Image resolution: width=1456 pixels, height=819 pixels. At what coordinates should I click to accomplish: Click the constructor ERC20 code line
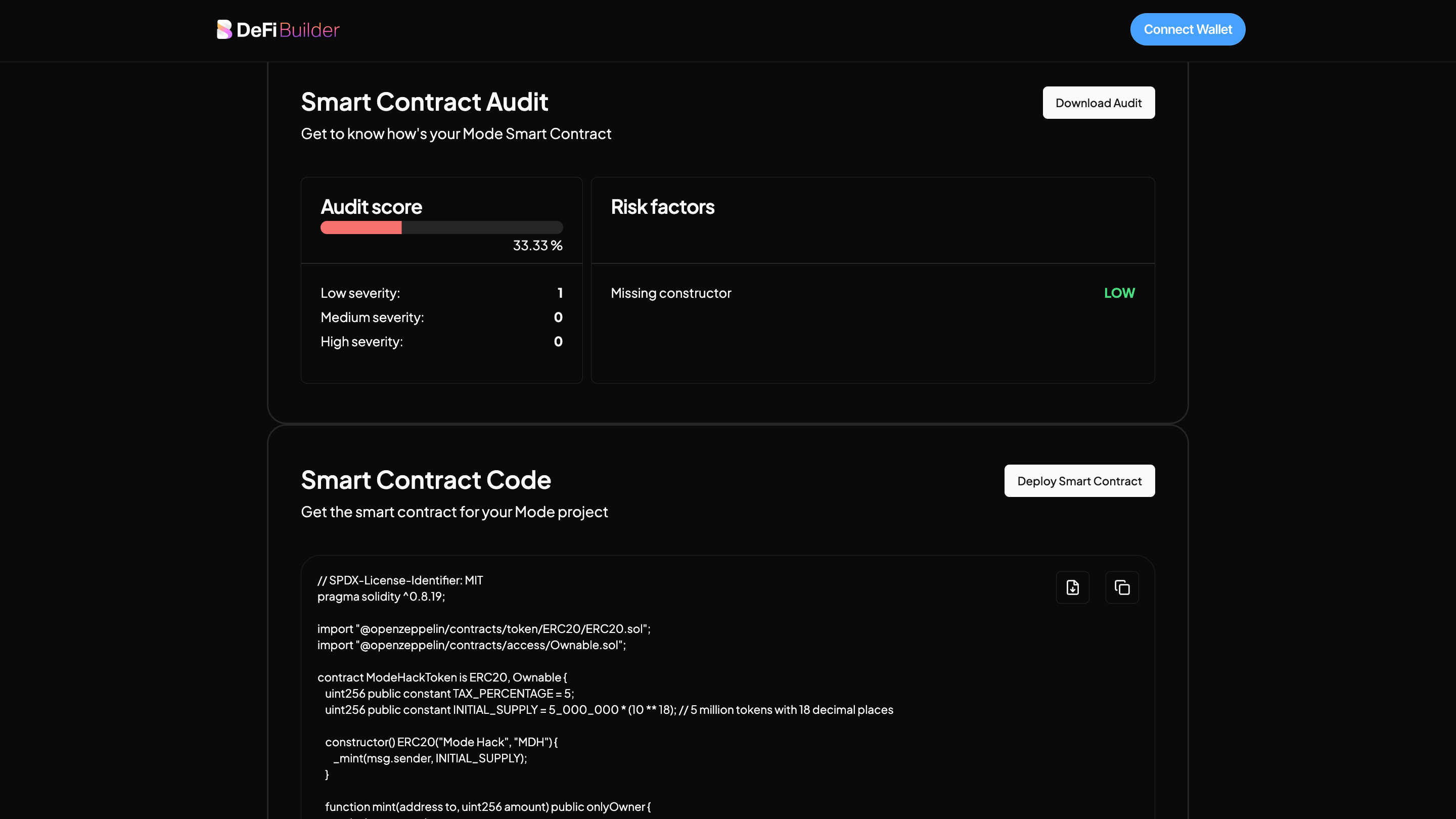[441, 742]
